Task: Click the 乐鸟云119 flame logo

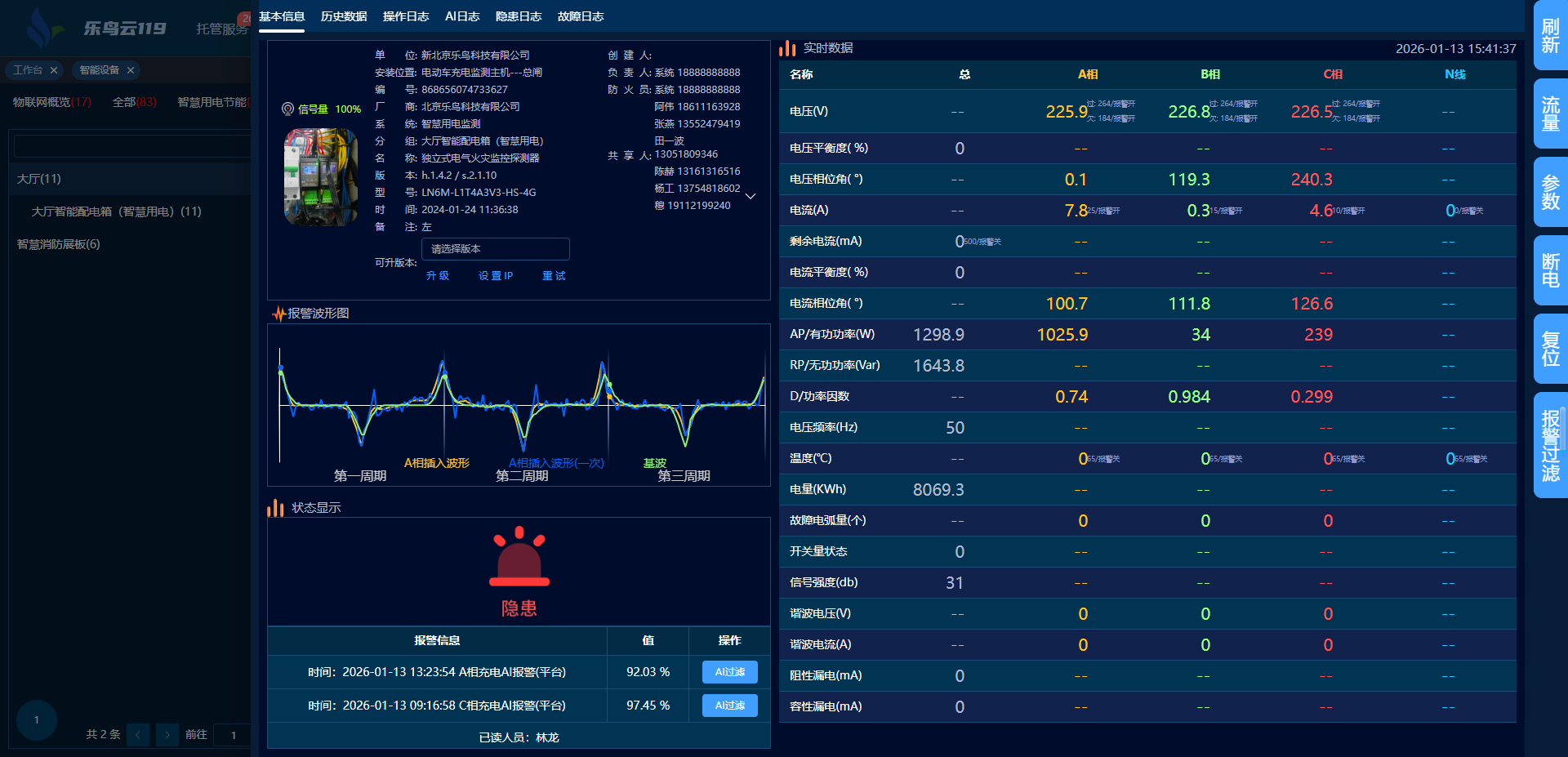Action: tap(41, 28)
